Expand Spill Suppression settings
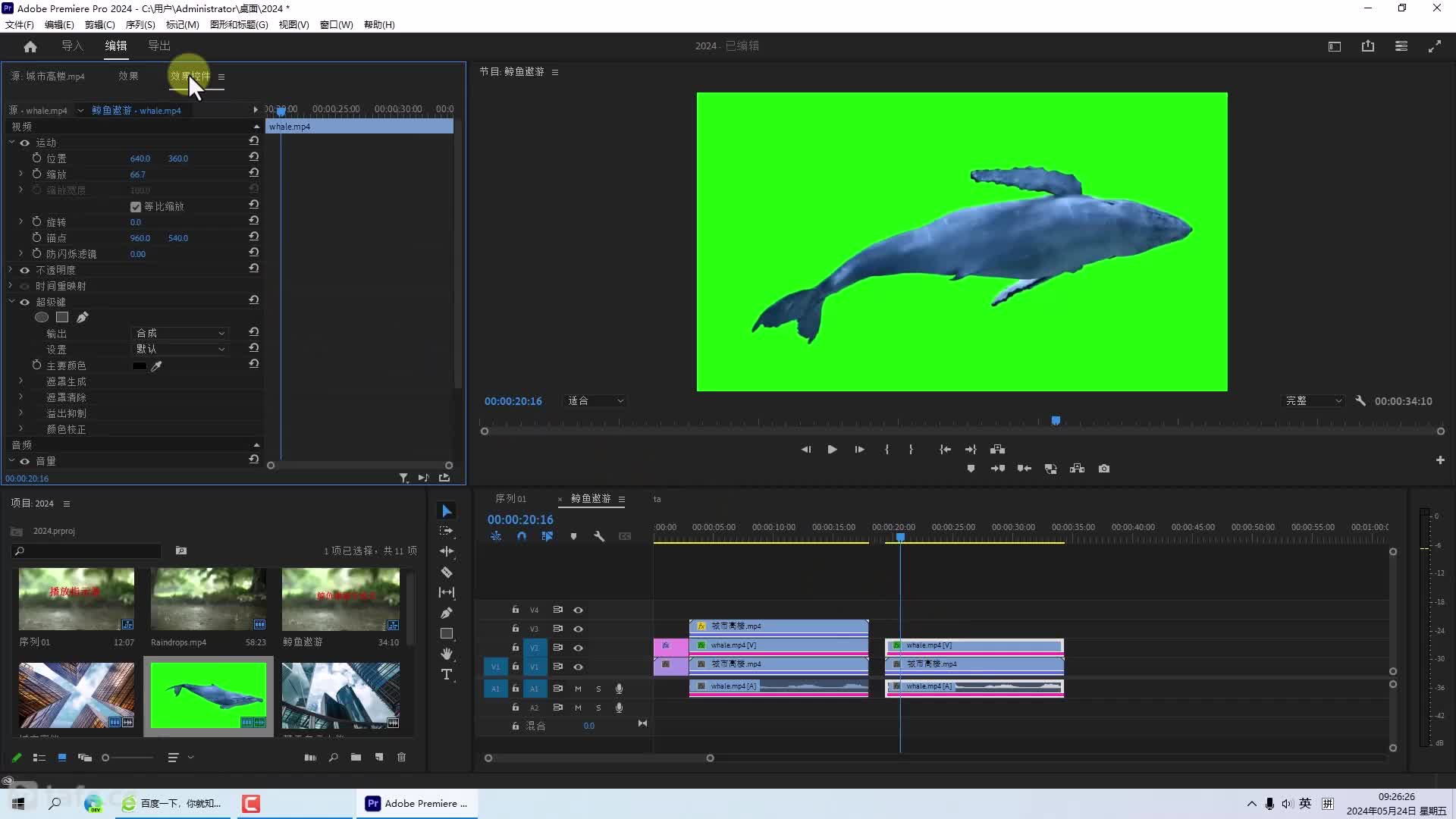This screenshot has width=1456, height=819. click(20, 413)
